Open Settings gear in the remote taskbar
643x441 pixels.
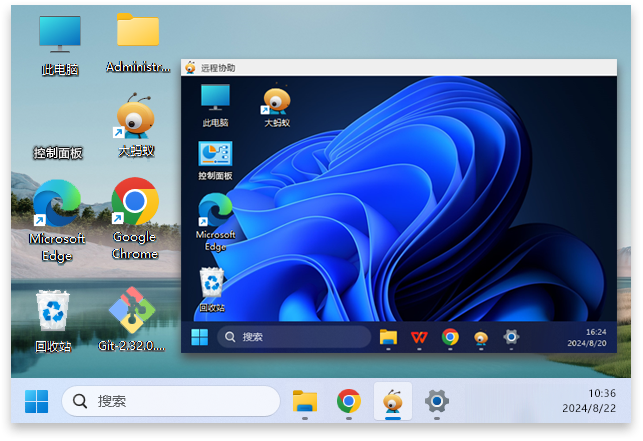511,337
